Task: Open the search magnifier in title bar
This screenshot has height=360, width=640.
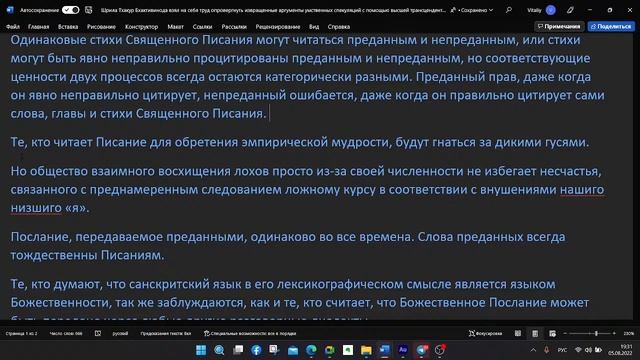Action: (x=509, y=10)
